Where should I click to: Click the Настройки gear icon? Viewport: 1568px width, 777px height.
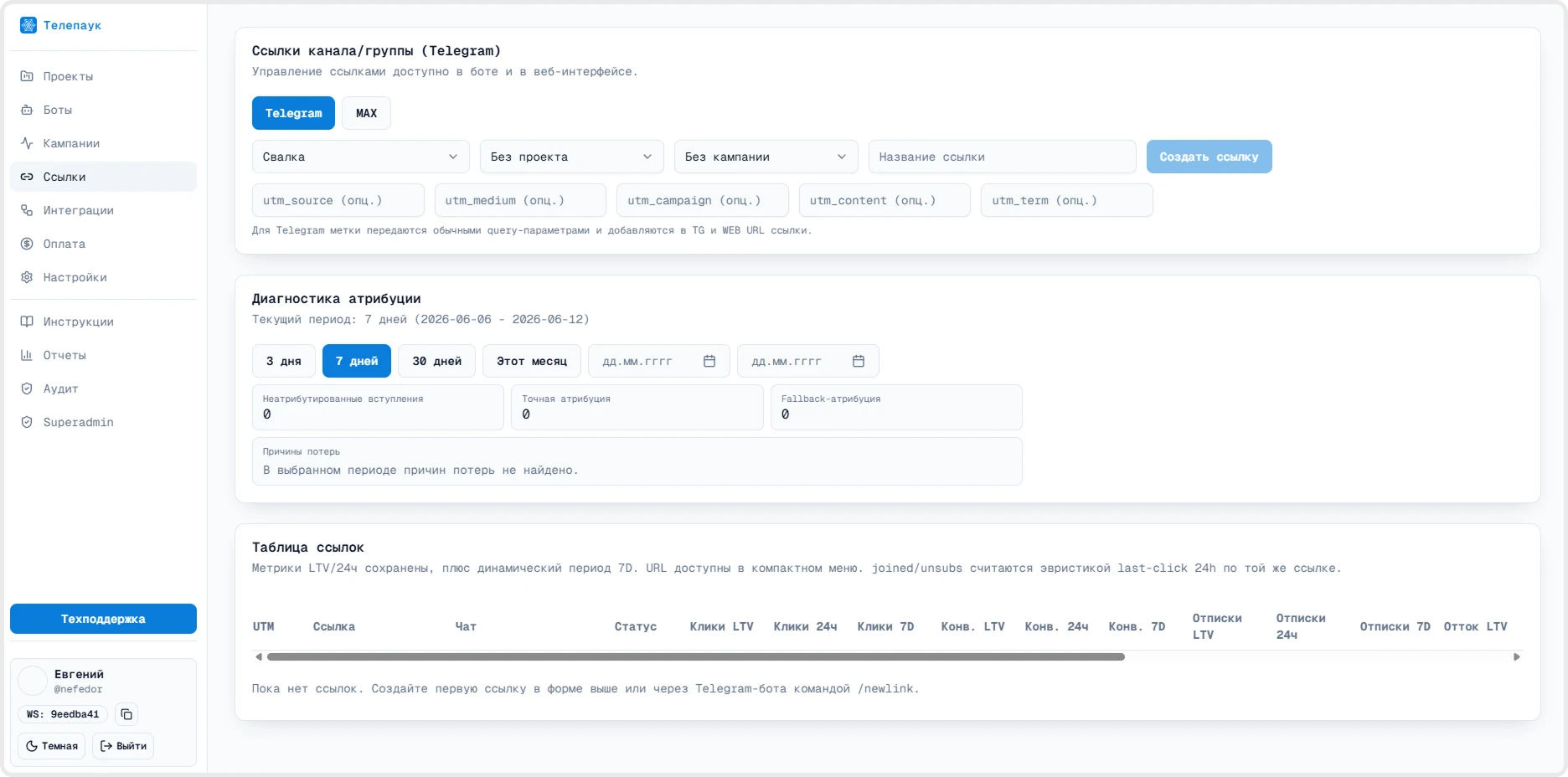tap(27, 277)
